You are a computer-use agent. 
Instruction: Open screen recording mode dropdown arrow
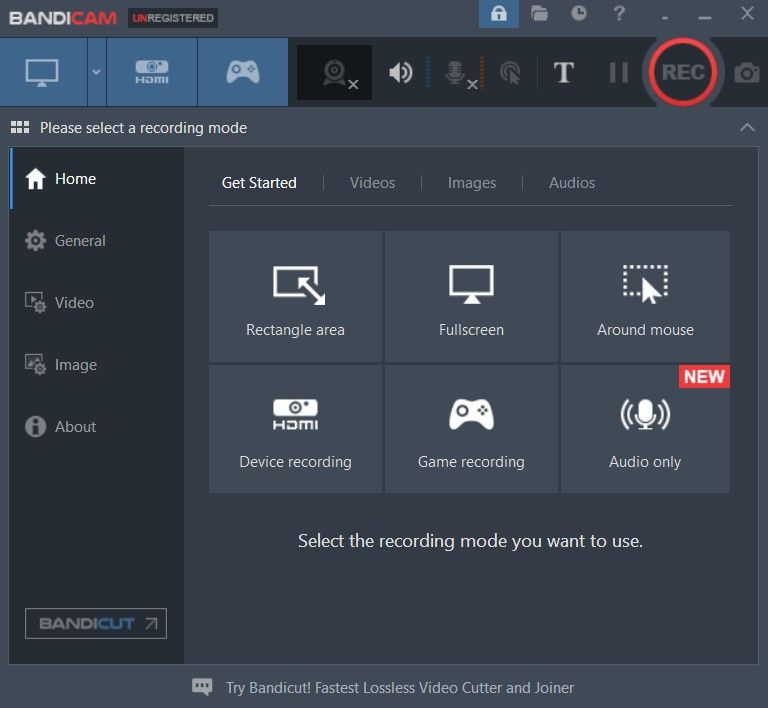pos(96,72)
